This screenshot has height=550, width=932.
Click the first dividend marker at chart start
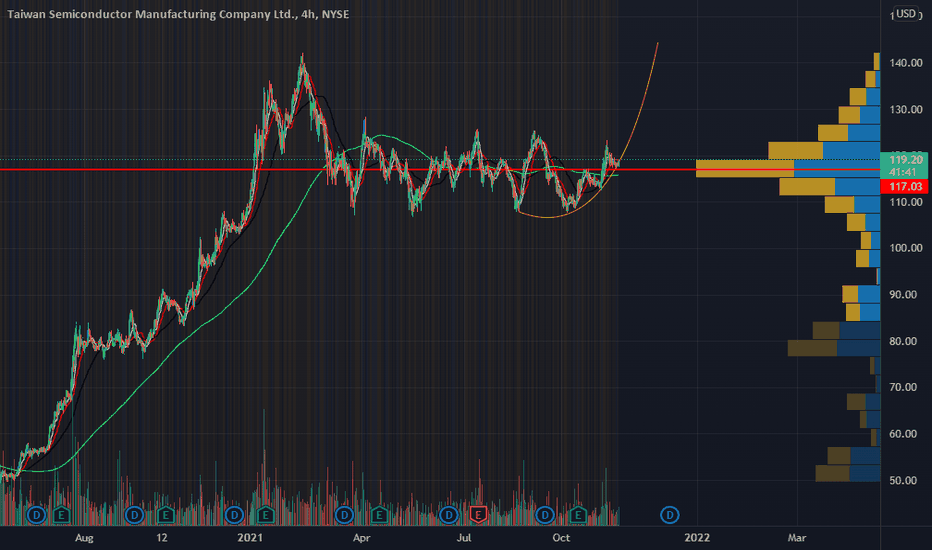coord(36,515)
